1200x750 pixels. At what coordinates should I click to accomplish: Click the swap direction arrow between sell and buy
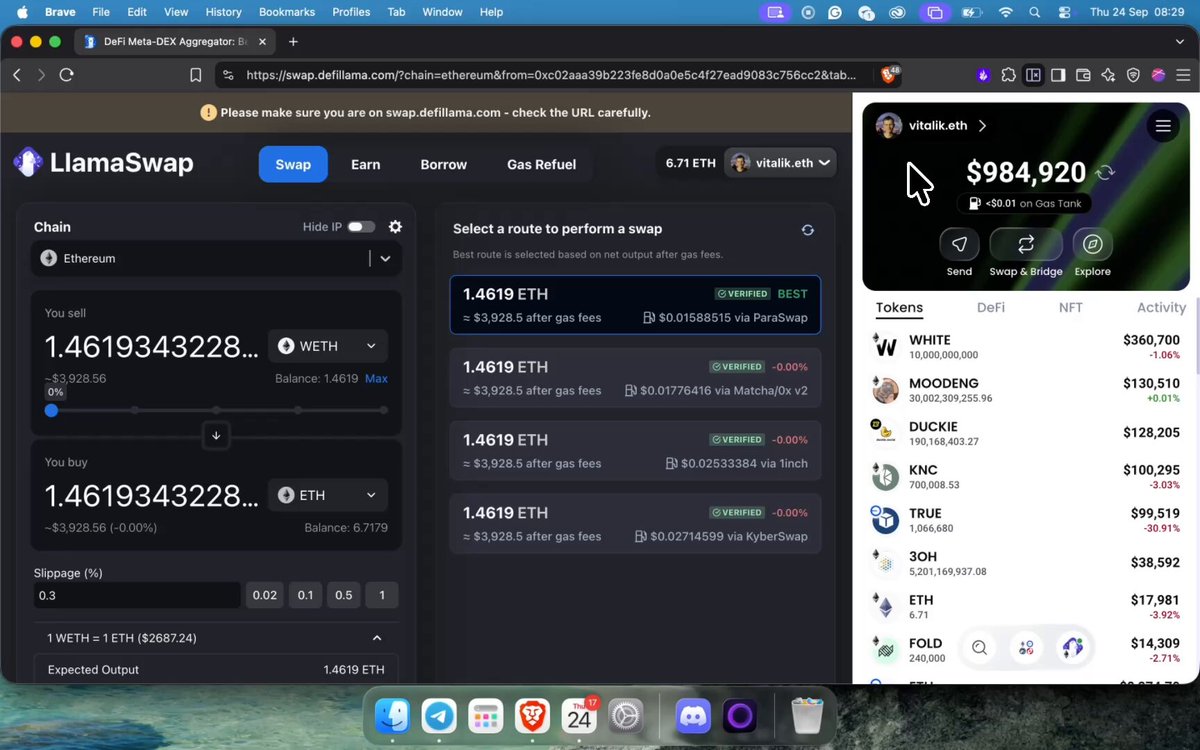pos(216,436)
